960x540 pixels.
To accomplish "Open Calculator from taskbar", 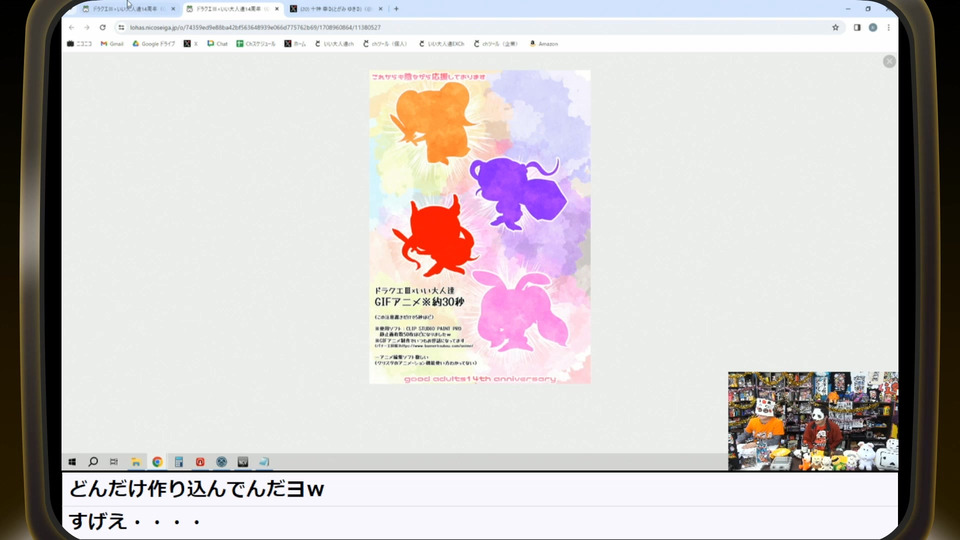I will click(179, 462).
